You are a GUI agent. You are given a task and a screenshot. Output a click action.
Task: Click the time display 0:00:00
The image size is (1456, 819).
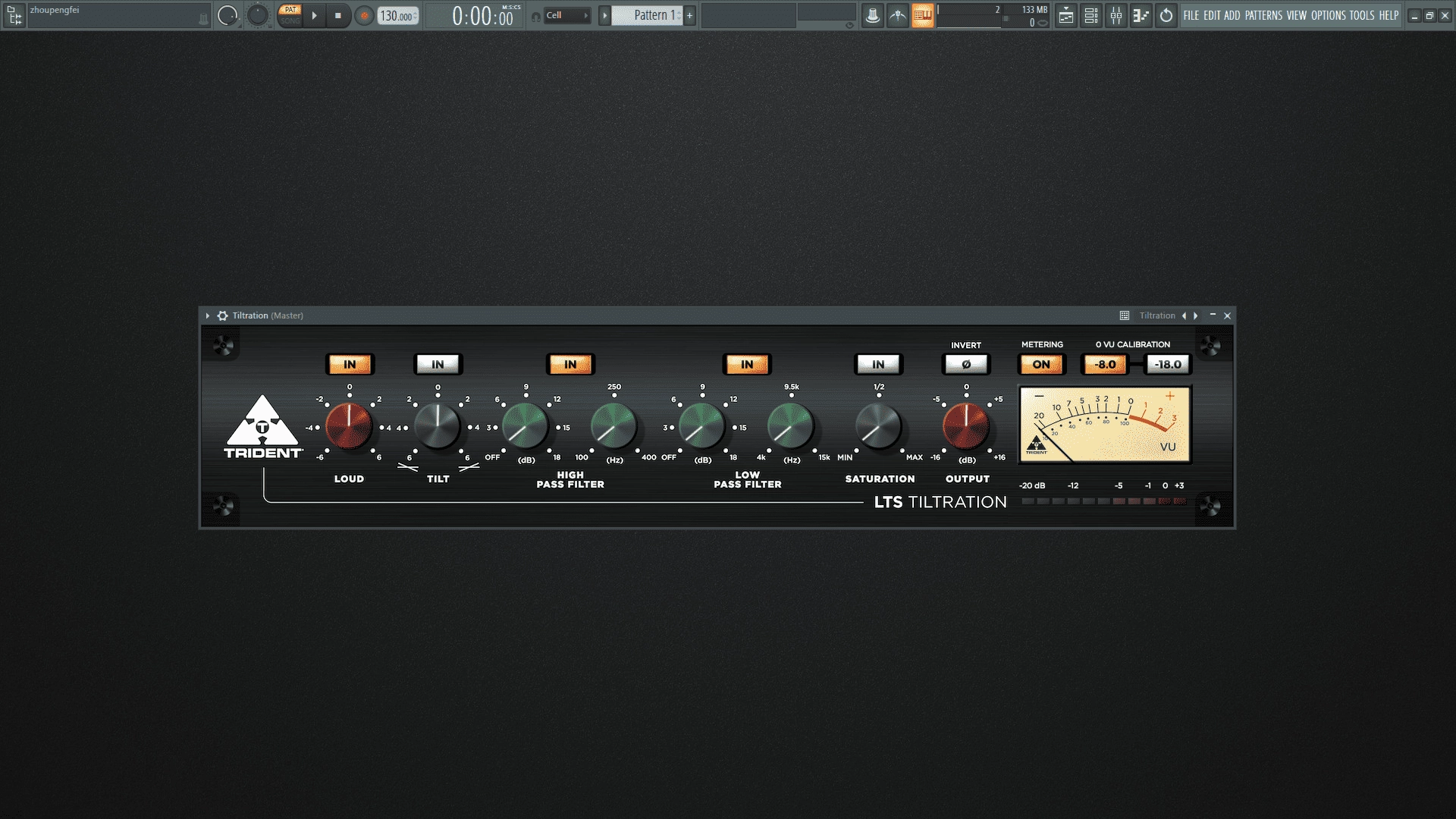[x=483, y=16]
